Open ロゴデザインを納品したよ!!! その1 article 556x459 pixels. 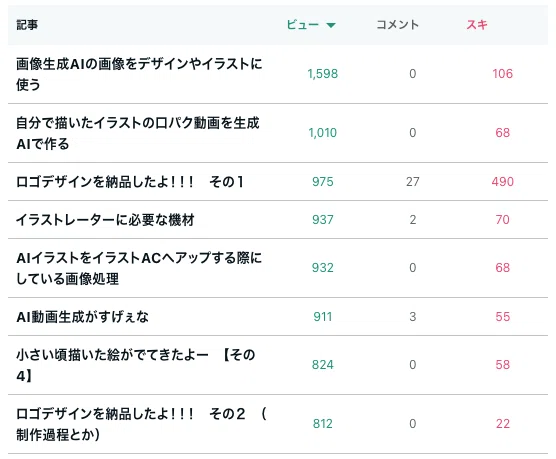pos(130,182)
